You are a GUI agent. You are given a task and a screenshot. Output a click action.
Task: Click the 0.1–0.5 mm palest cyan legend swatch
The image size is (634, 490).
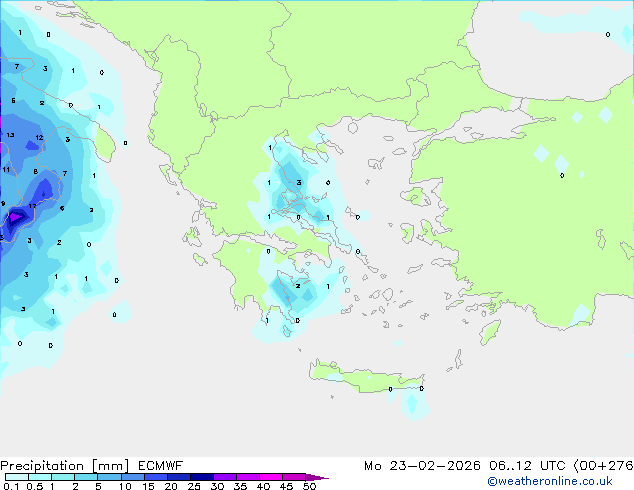17,477
